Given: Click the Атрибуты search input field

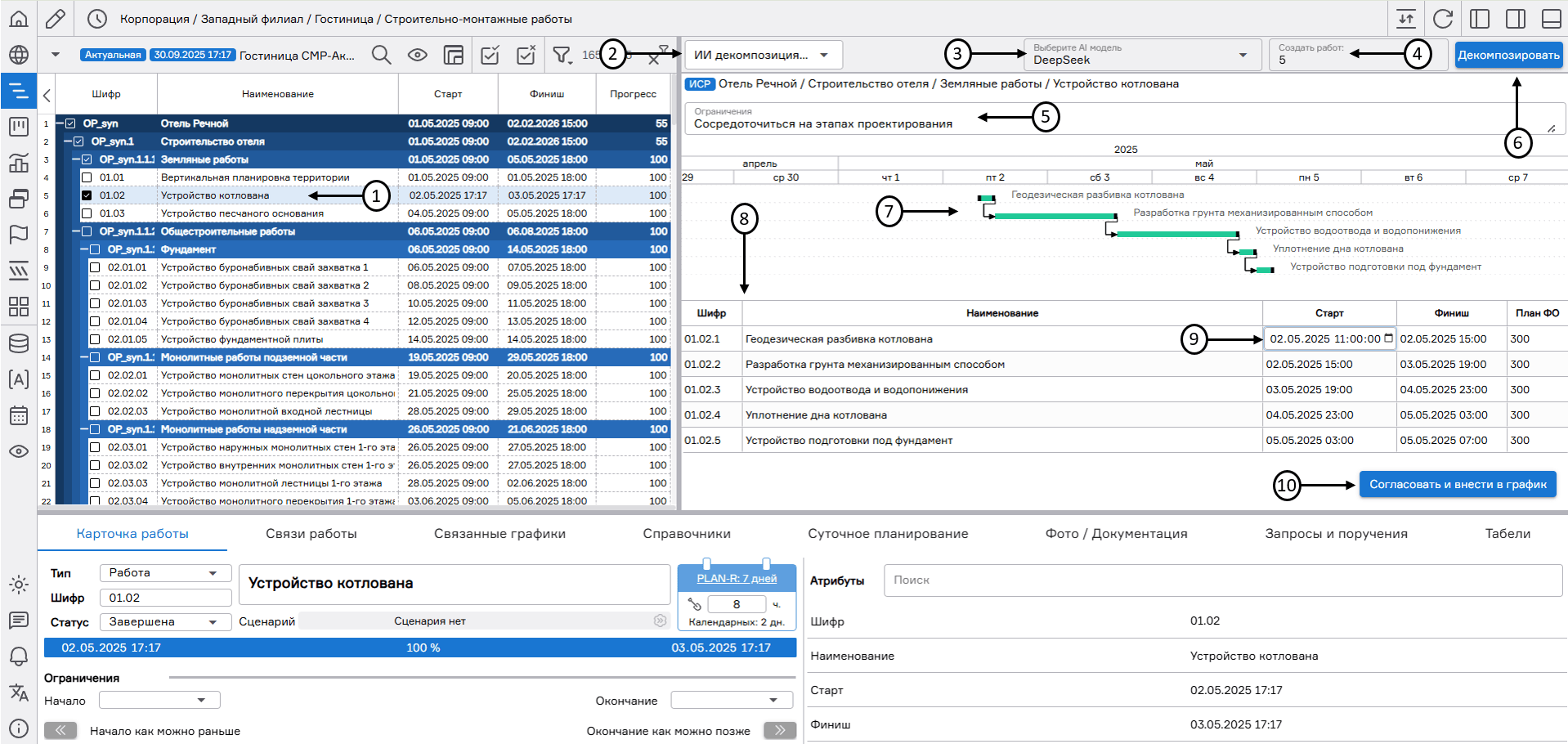Looking at the screenshot, I should (x=1222, y=580).
